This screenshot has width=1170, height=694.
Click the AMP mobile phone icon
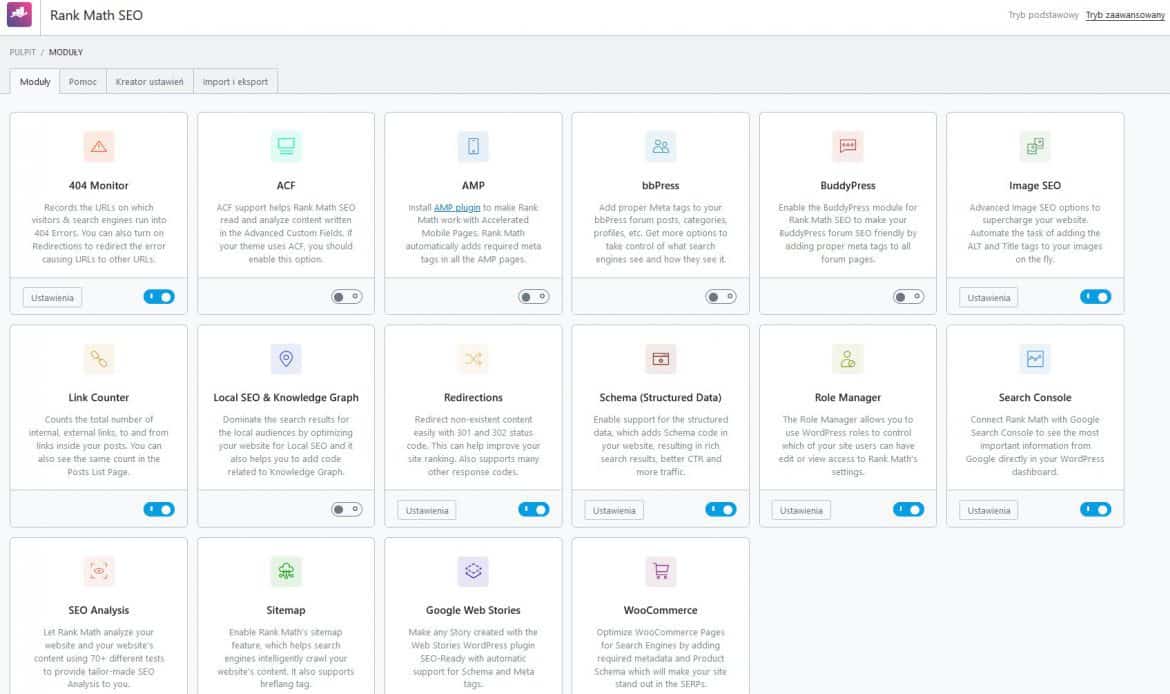(473, 146)
